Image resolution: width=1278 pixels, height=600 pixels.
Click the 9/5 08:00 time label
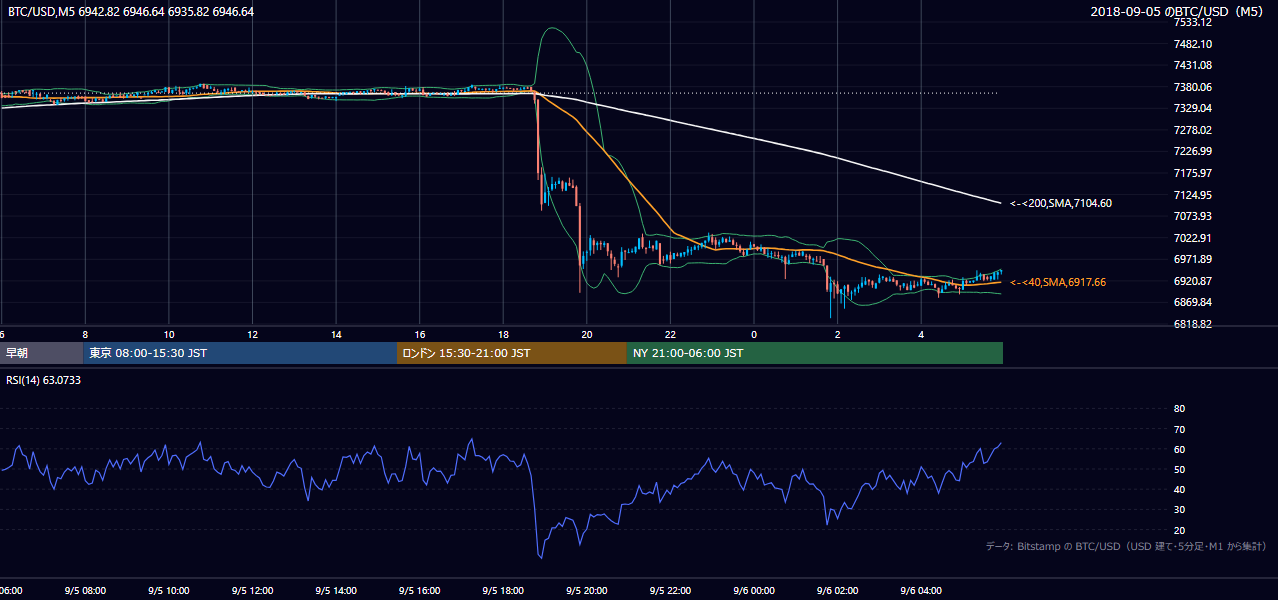tap(85, 591)
